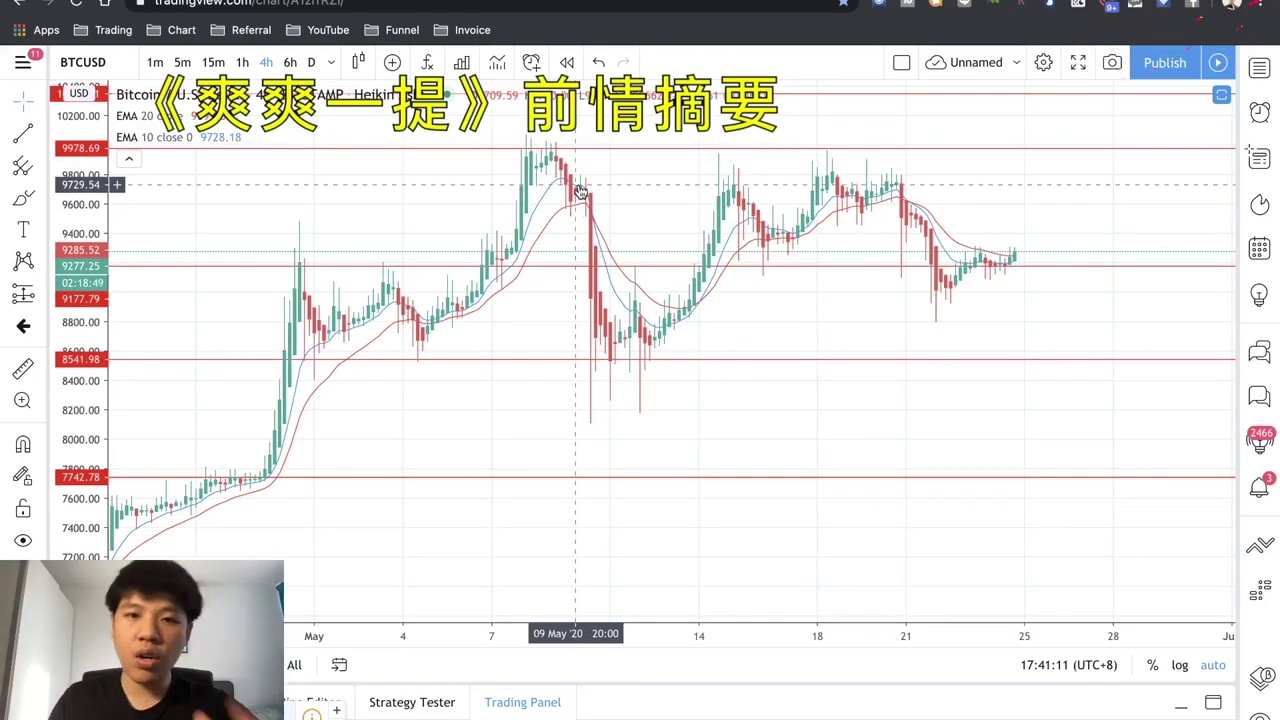Click the timezone clock 17:41:11 (UTC+8)
Screen dimensions: 1280x720
coord(1068,665)
